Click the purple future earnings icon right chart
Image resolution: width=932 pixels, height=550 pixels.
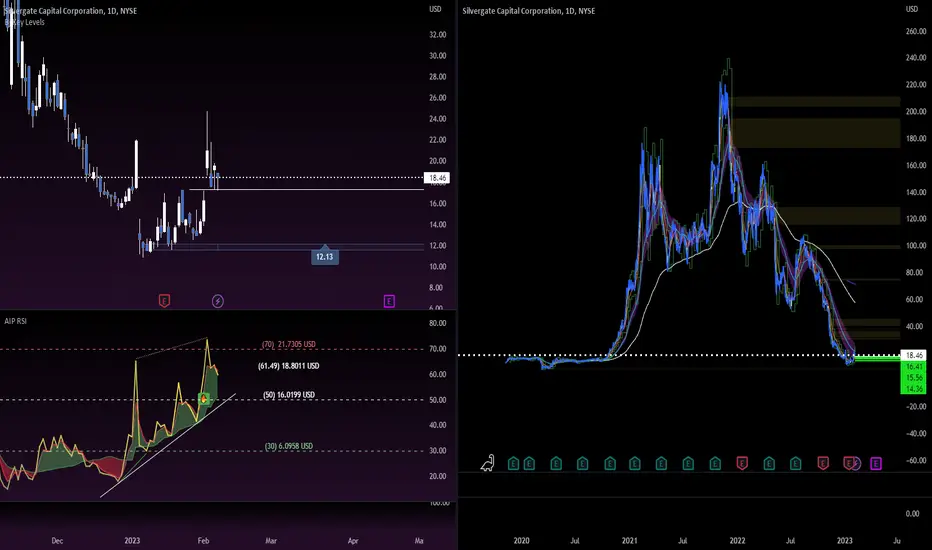coord(876,463)
